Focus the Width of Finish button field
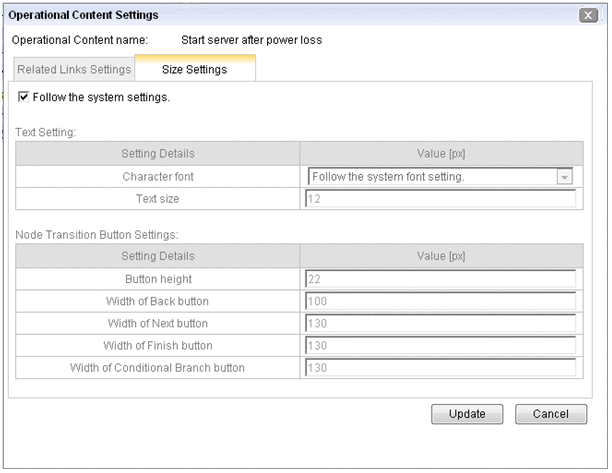The image size is (612, 473). [440, 345]
